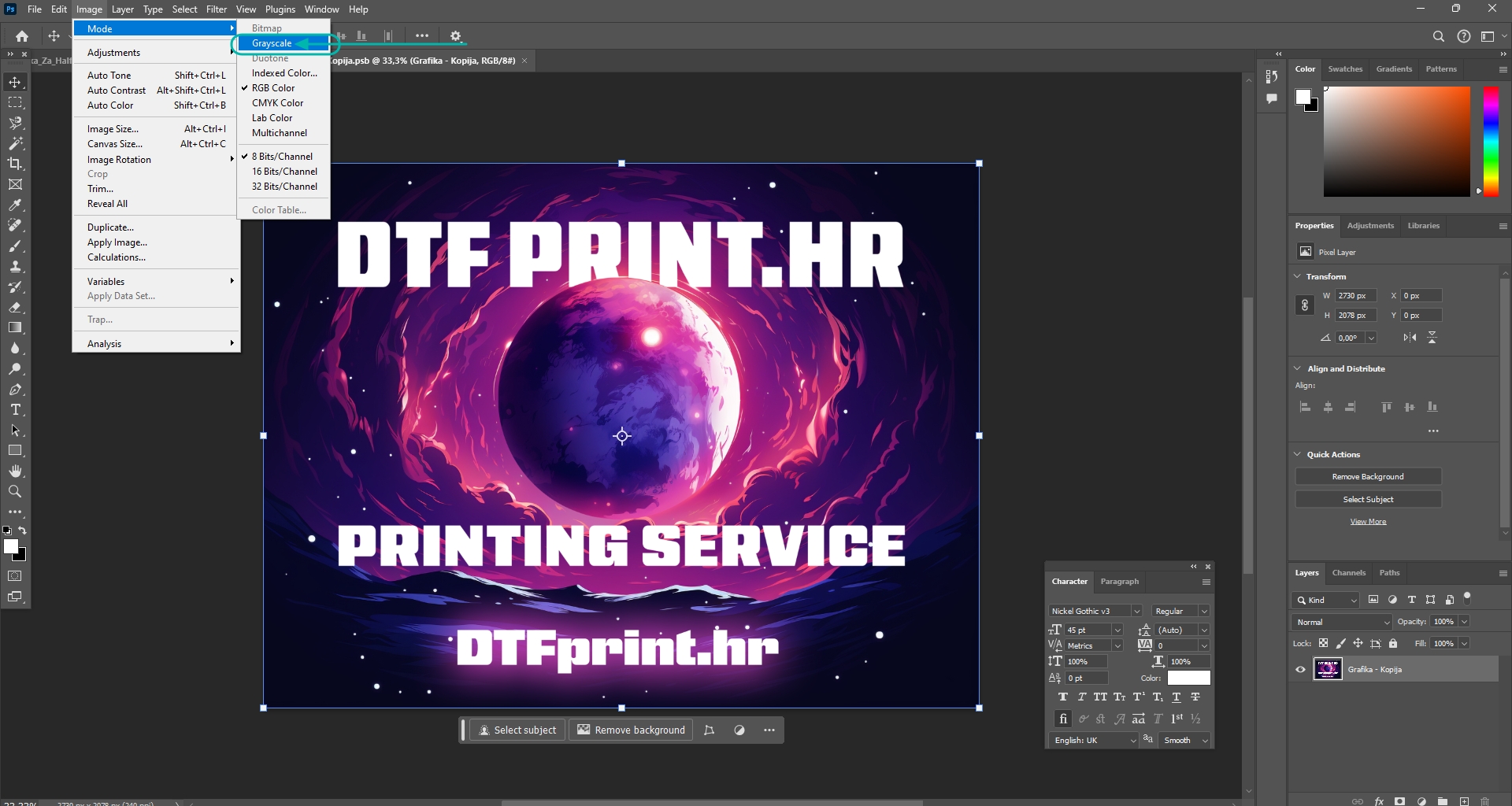Click Select Subject in Quick Actions
Viewport: 1512px width, 806px height.
[1368, 500]
